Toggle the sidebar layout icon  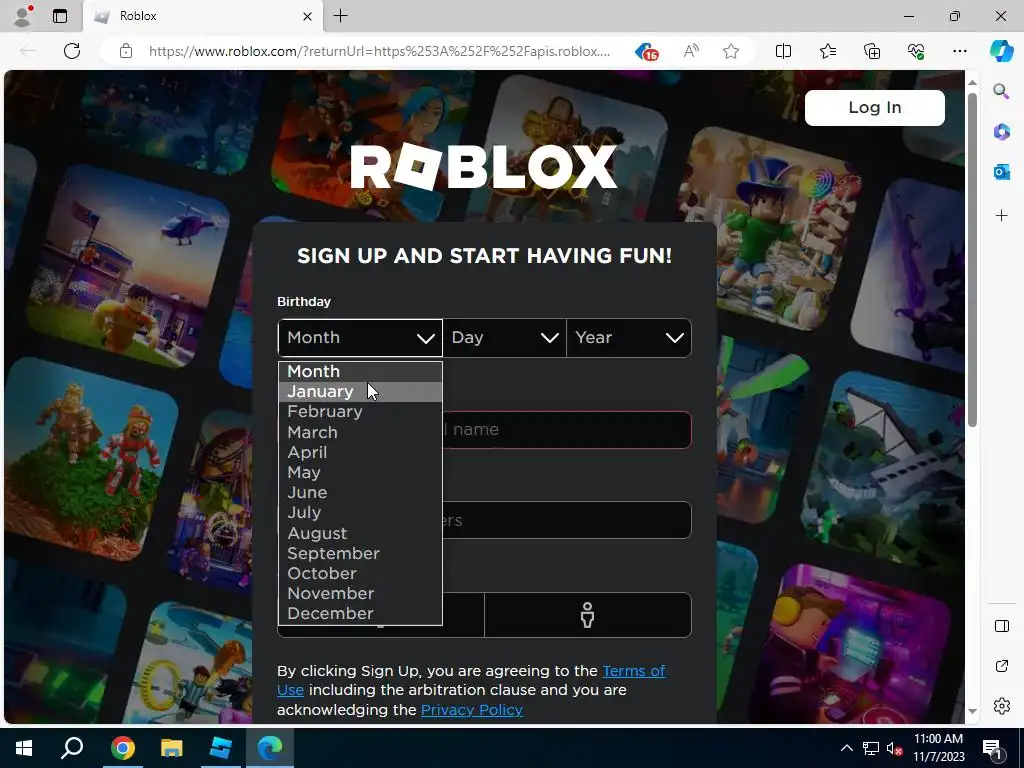tap(1001, 626)
